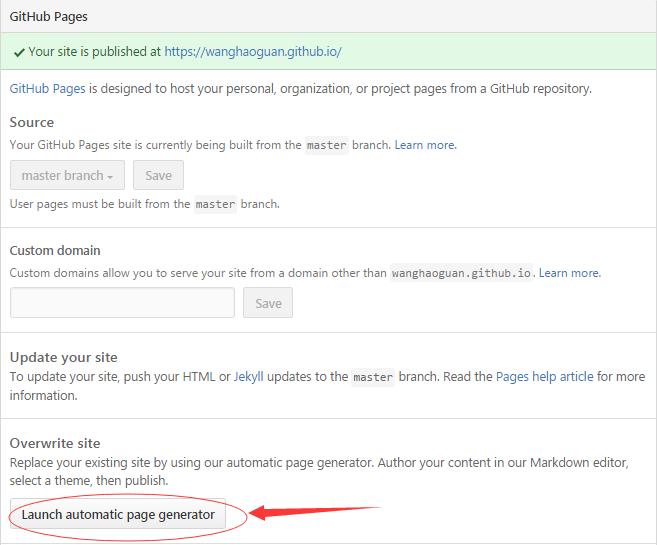Click the green published checkmark icon
This screenshot has width=657, height=545.
click(19, 52)
